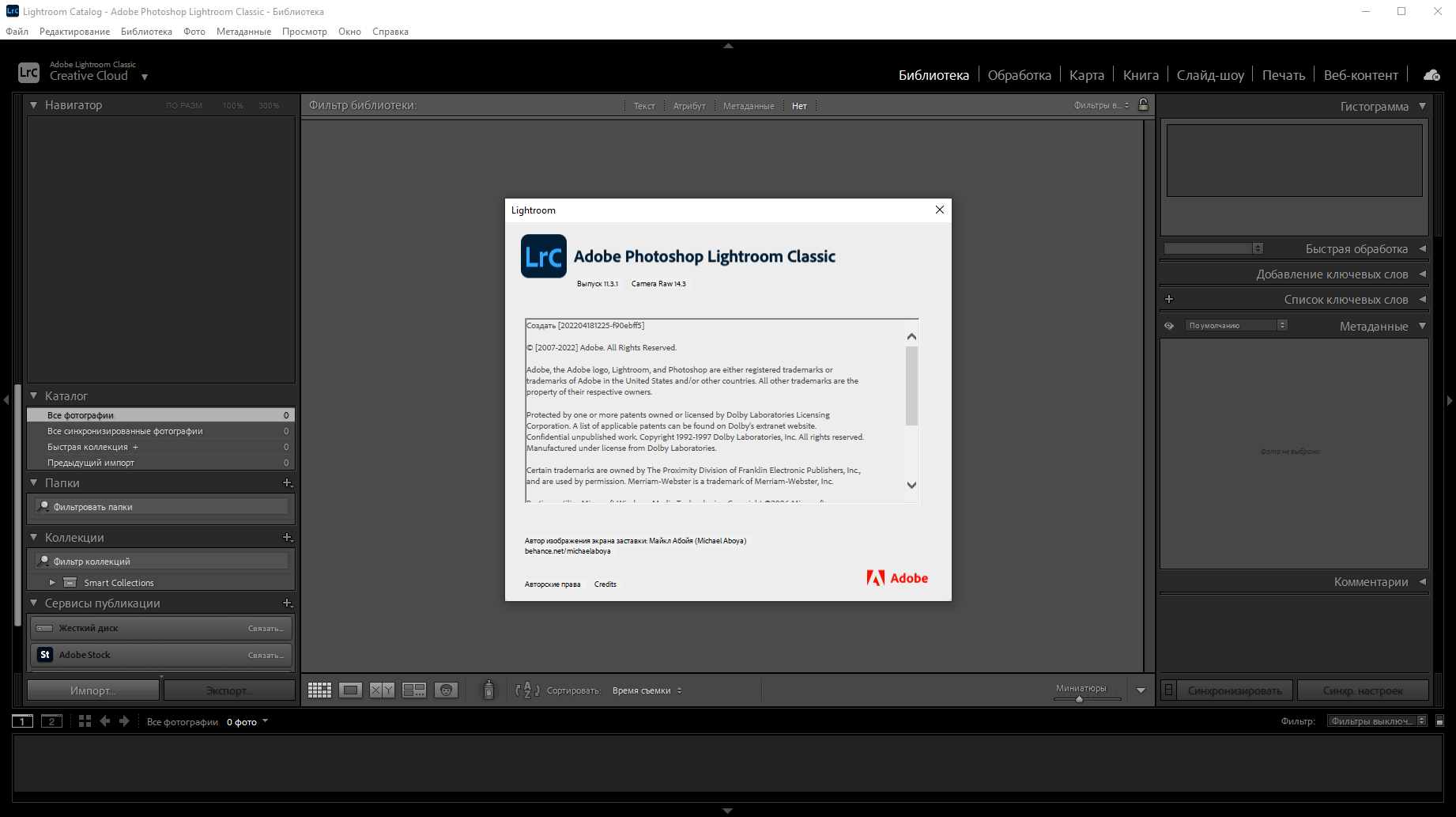This screenshot has width=1456, height=817.
Task: Open Фильтры выключены filmstrip dropdown
Action: [1378, 721]
